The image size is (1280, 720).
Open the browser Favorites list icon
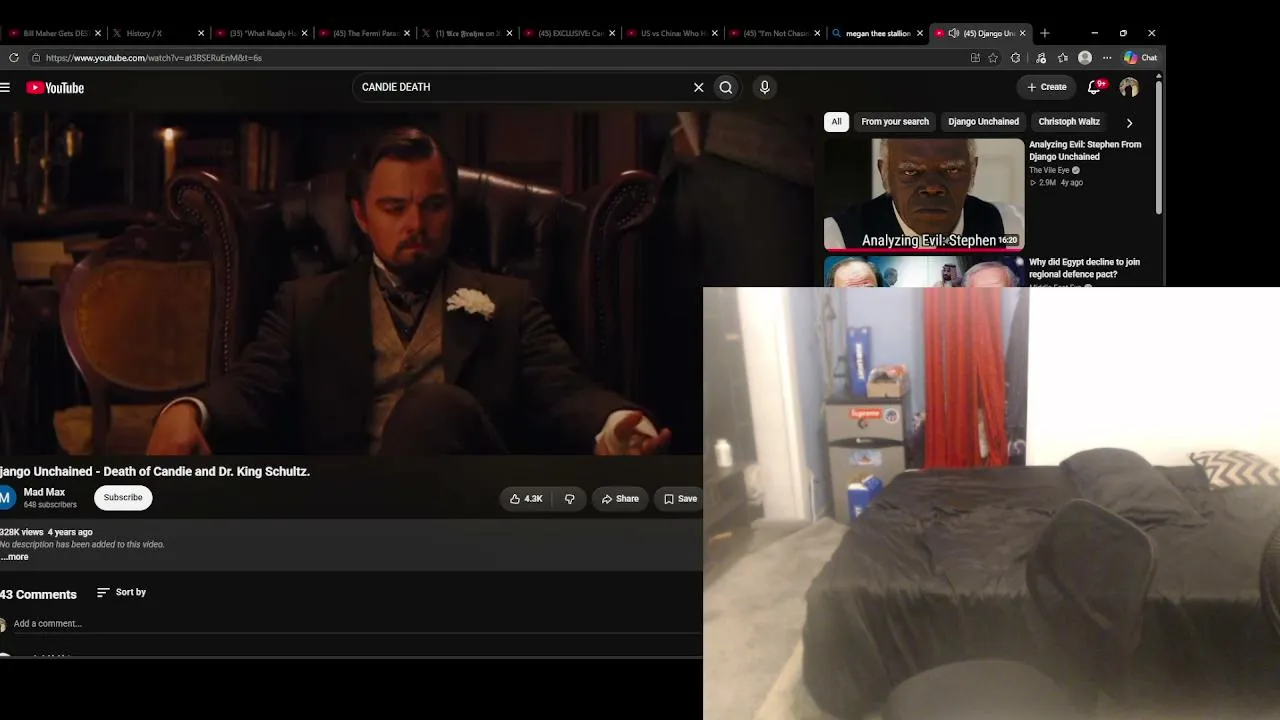[x=1063, y=58]
